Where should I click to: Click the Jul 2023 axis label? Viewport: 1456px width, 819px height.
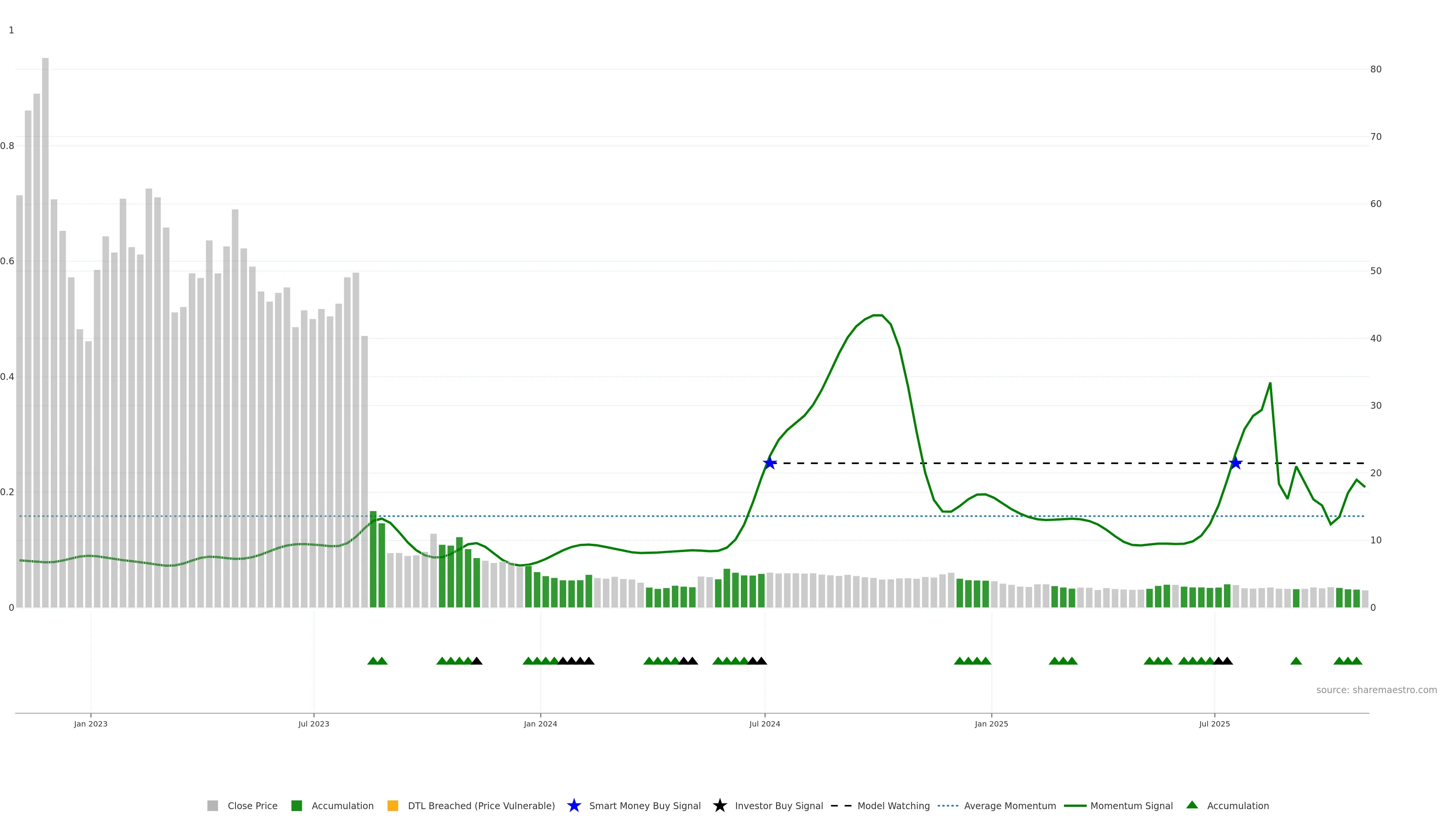pos(314,723)
